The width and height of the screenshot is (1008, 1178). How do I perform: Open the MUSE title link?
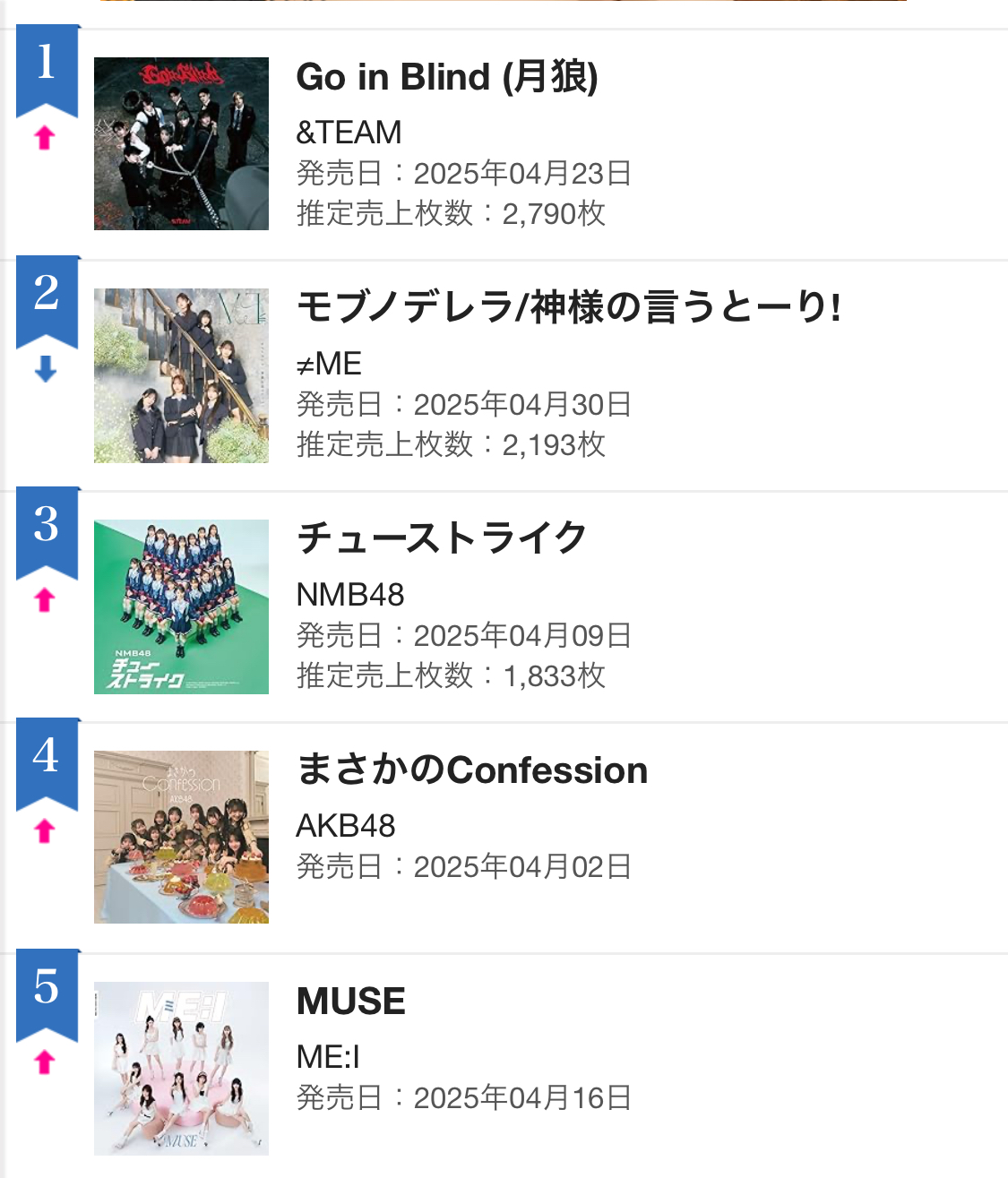pos(351,1001)
